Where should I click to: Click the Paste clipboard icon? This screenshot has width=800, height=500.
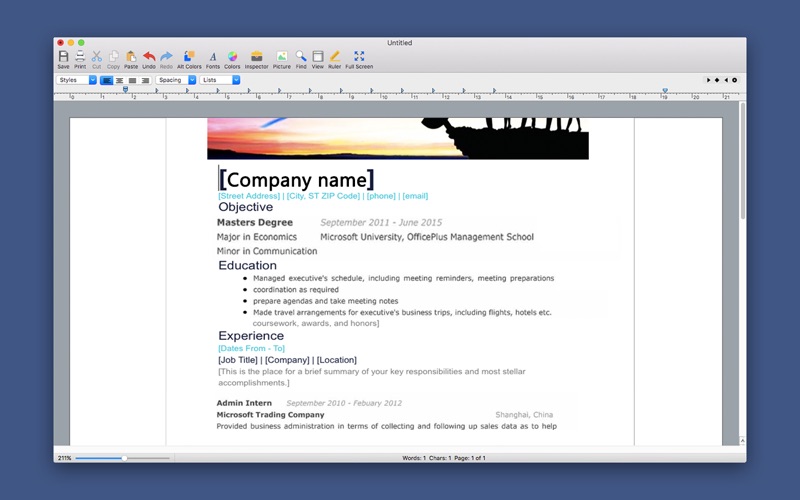pos(131,58)
